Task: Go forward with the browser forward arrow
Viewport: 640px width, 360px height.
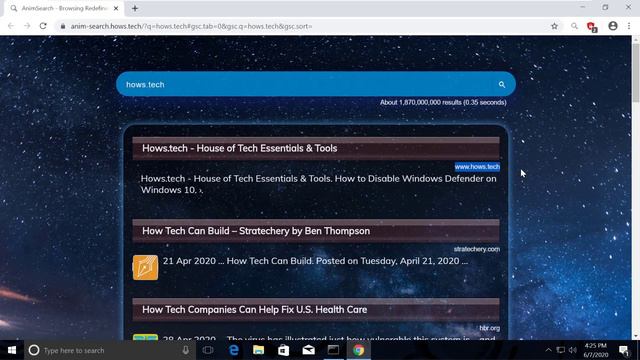Action: (27, 26)
